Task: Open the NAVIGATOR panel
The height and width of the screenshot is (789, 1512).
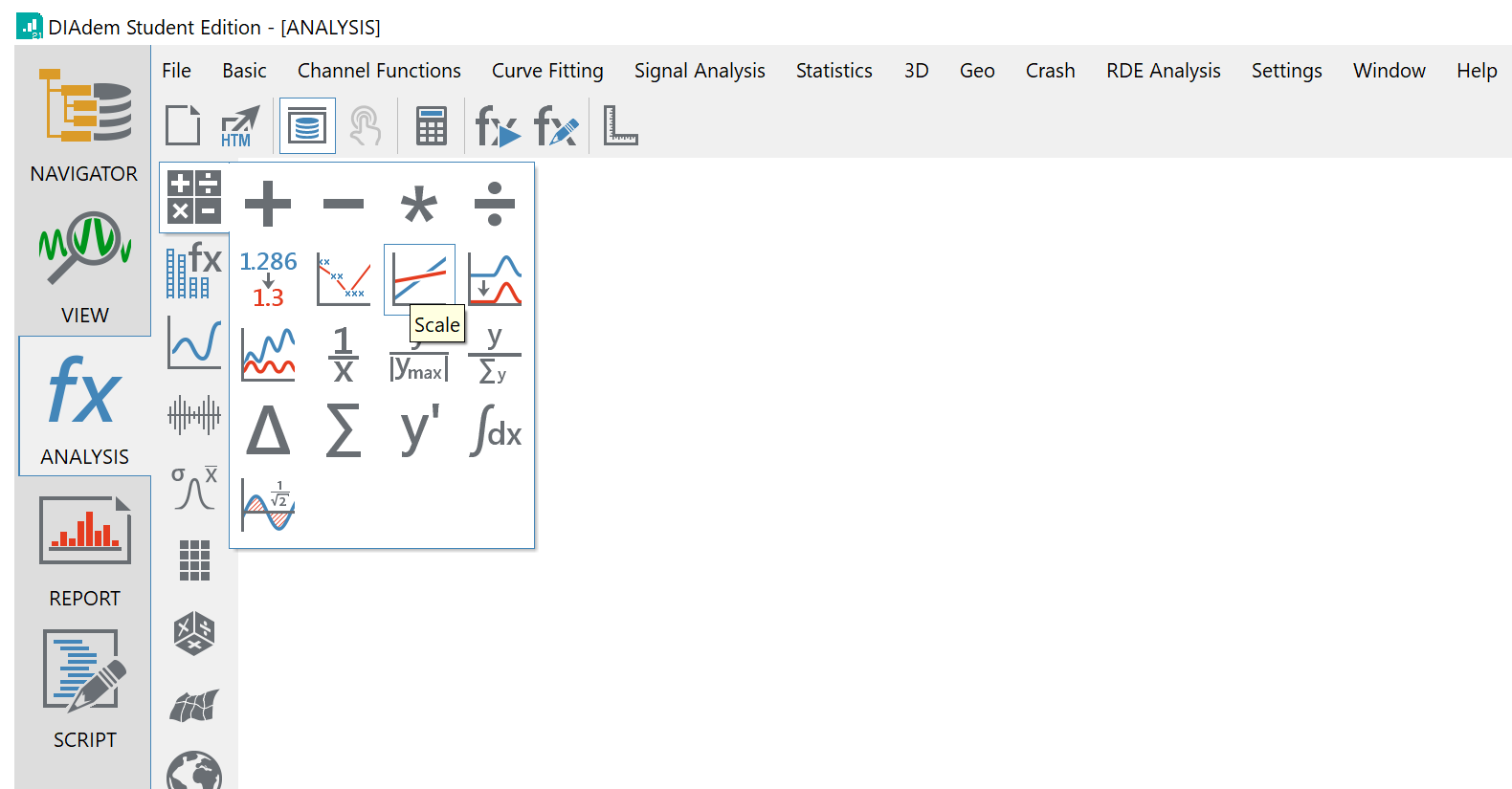Action: [84, 122]
